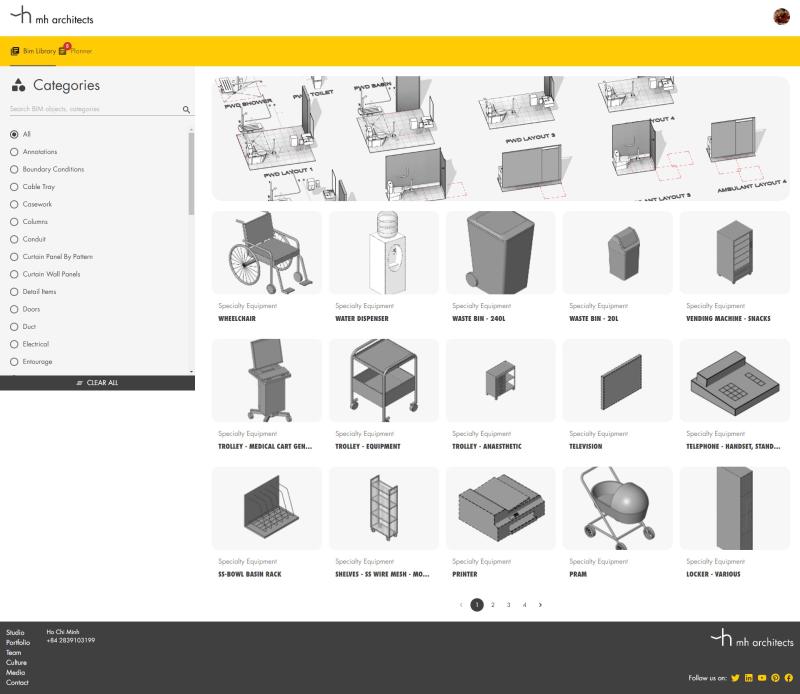Open the PWD layouts banner image
The width and height of the screenshot is (800, 694).
501,138
